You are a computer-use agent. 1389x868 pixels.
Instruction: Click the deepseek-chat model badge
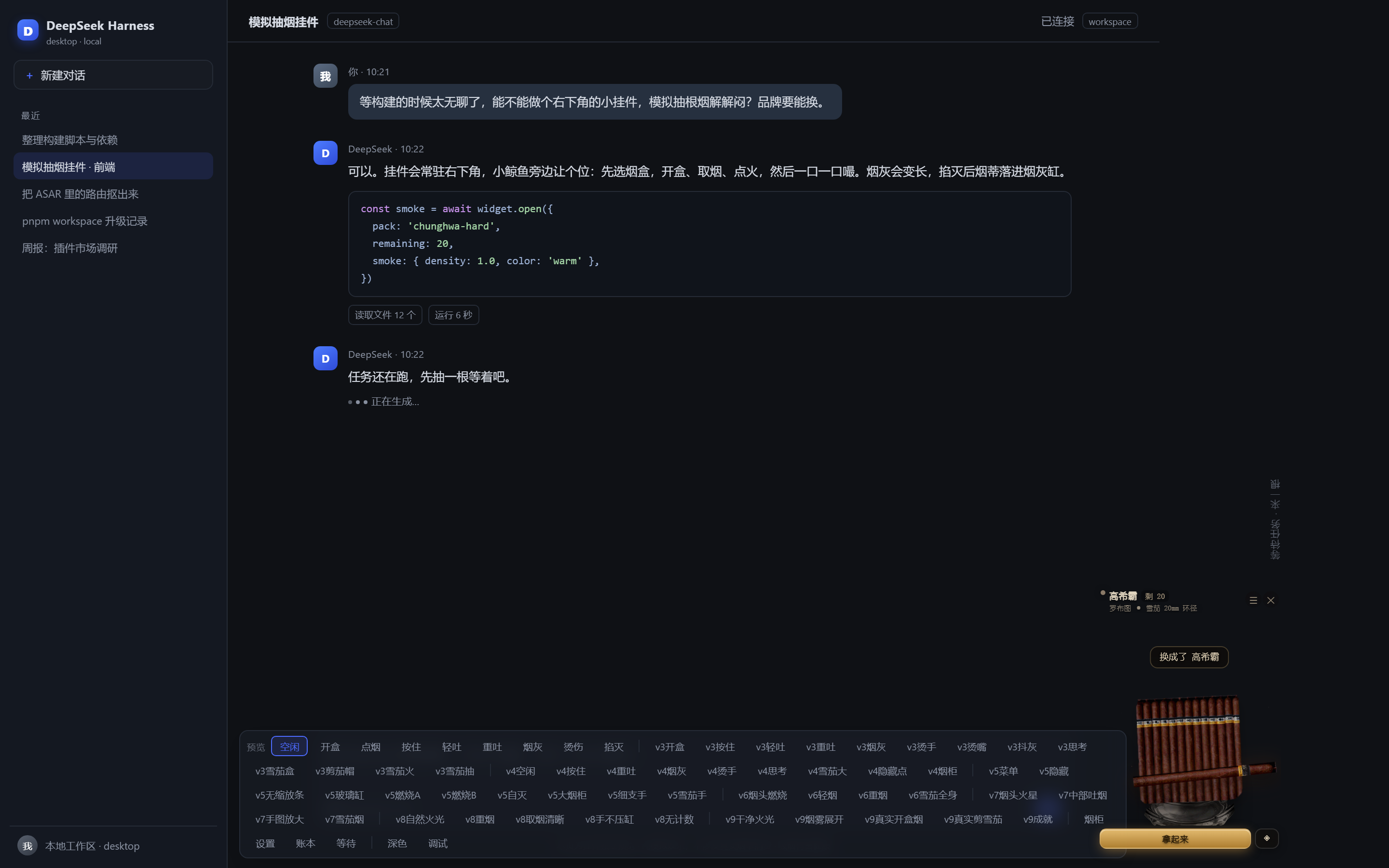[363, 21]
